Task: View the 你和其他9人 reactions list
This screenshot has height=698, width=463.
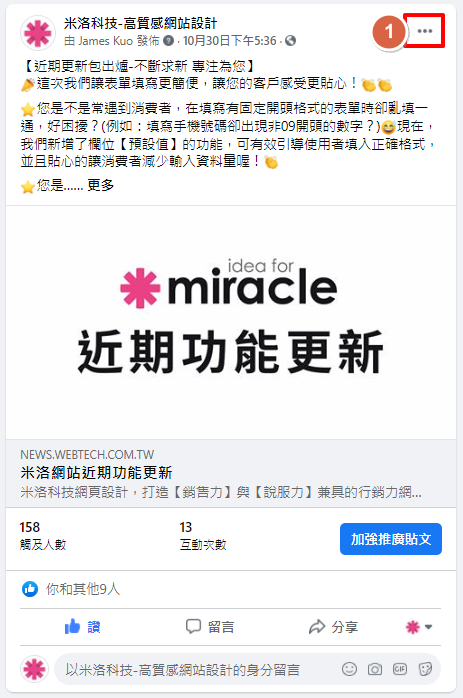Action: tap(83, 589)
